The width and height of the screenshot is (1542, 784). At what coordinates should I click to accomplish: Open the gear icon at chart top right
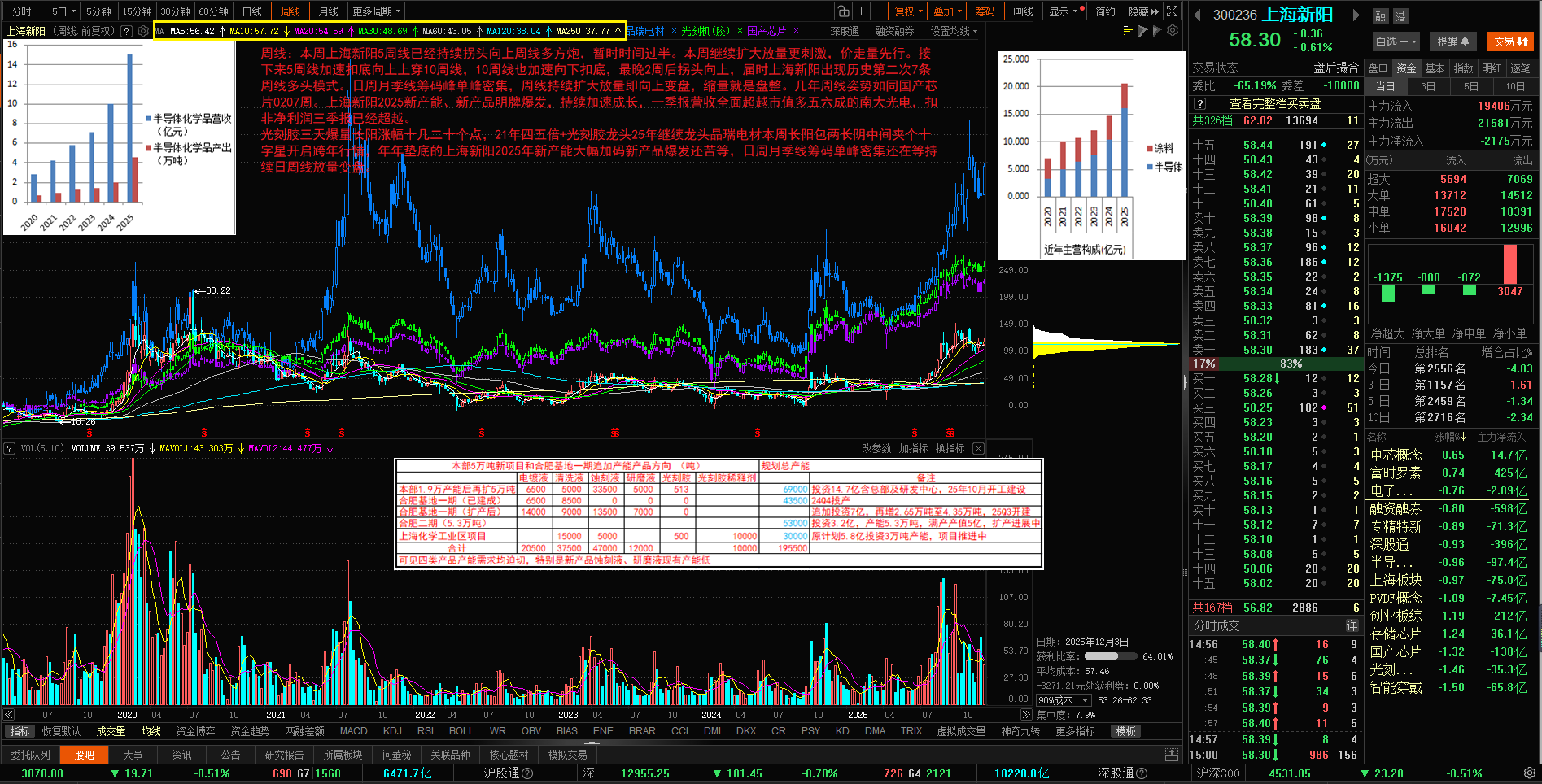click(1173, 31)
